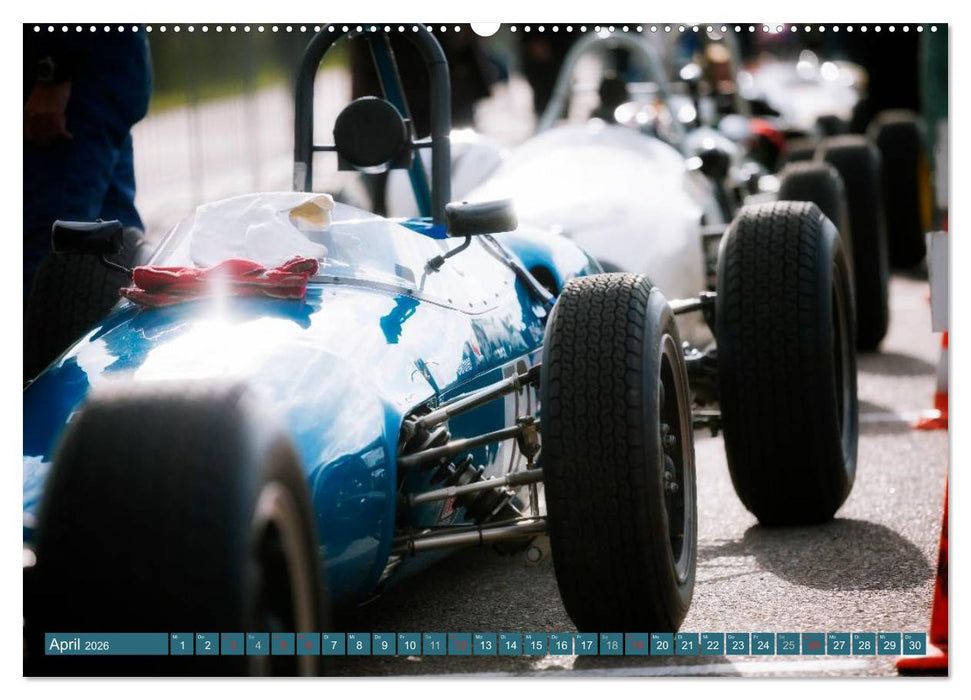Select the red holiday date 6
Viewport: 971px width, 700px height.
pos(308,646)
